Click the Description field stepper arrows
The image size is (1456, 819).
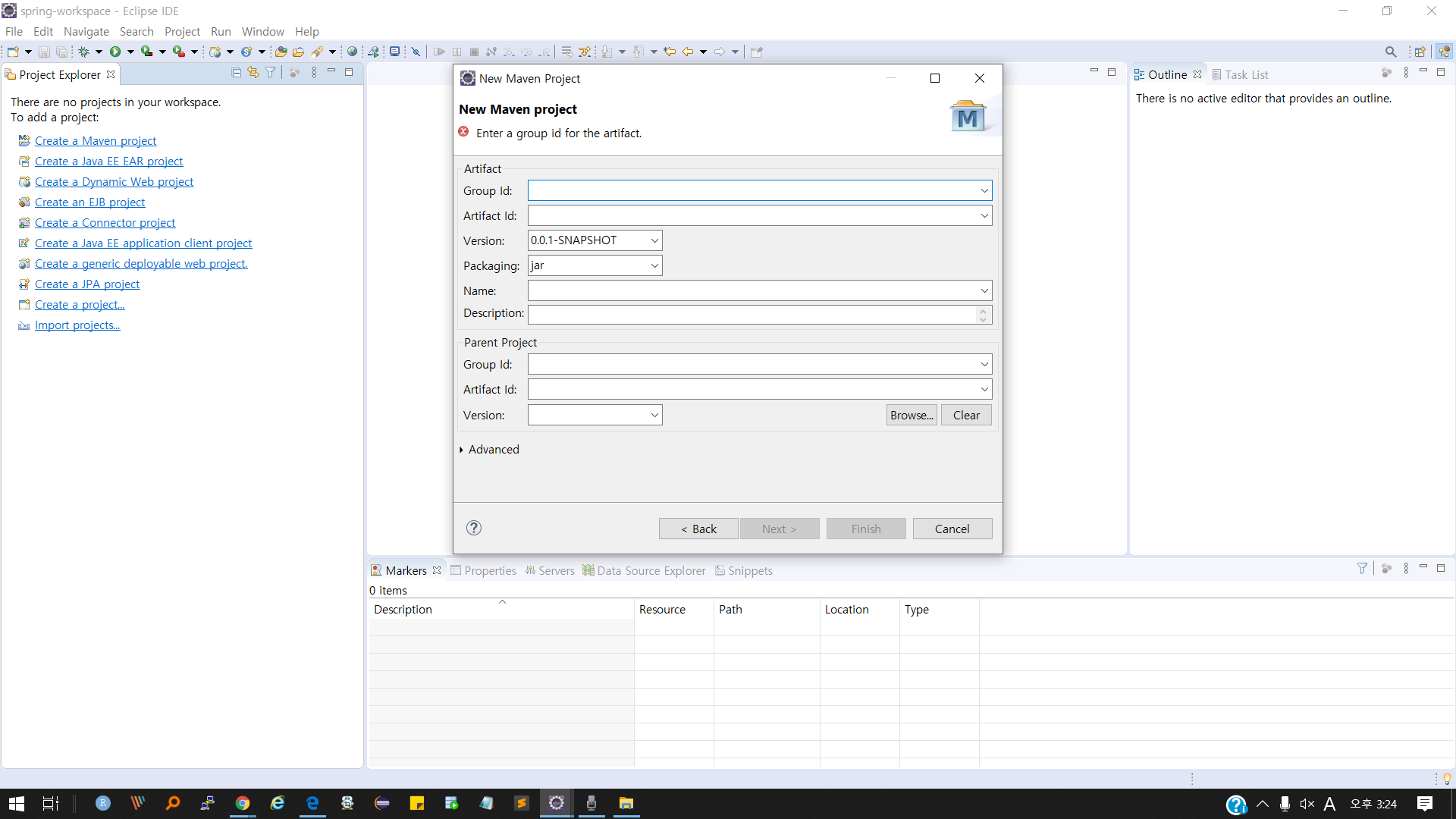pos(984,314)
